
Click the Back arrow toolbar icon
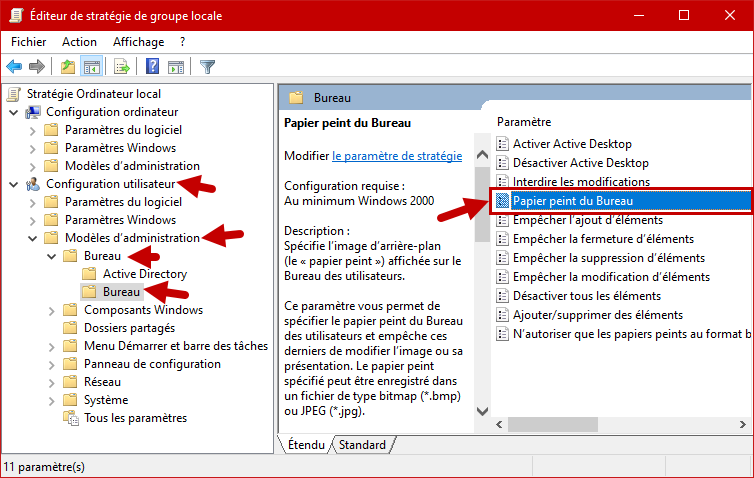point(14,66)
